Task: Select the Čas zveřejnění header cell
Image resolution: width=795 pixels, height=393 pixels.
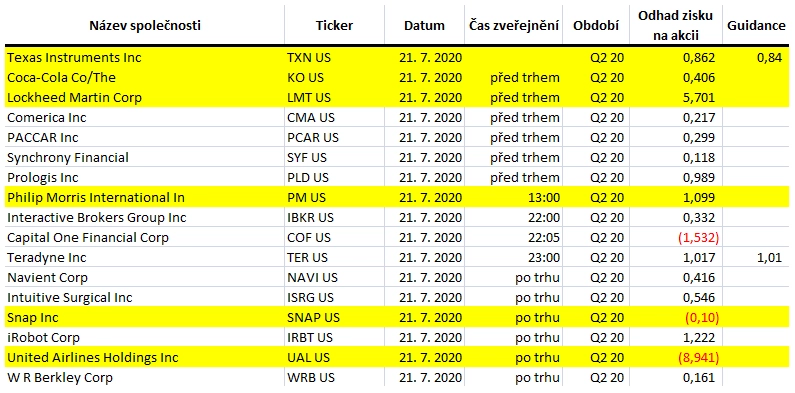Action: tap(513, 26)
